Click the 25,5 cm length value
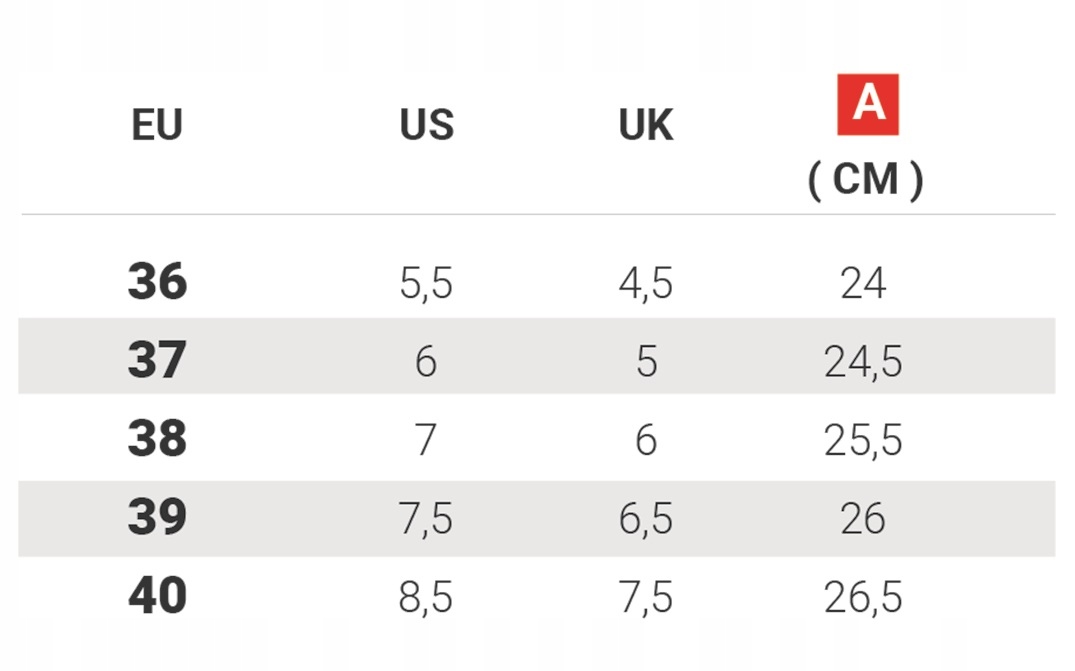This screenshot has width=1075, height=671. point(863,441)
